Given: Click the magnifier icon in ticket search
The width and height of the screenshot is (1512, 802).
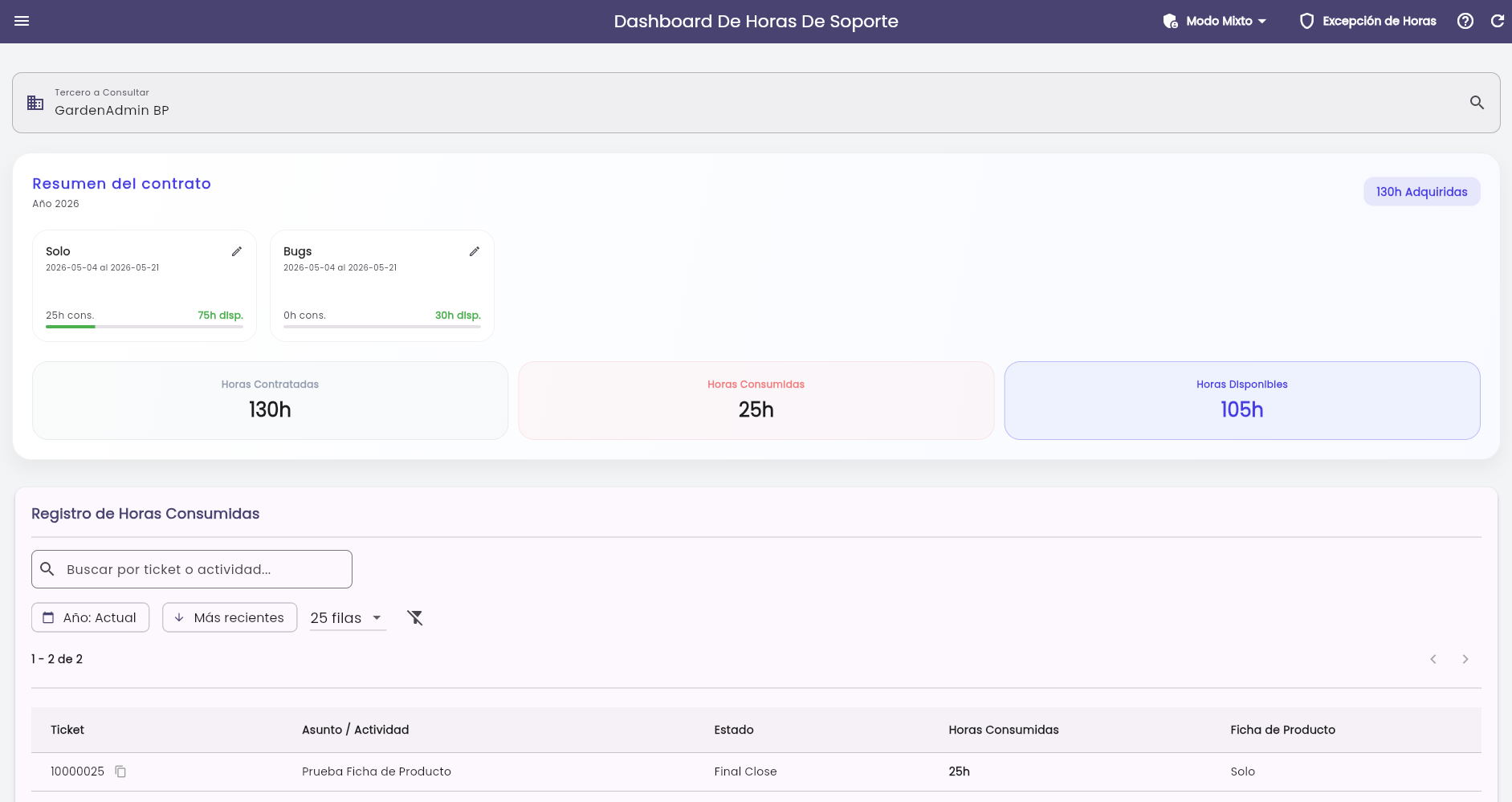Looking at the screenshot, I should click(x=47, y=569).
